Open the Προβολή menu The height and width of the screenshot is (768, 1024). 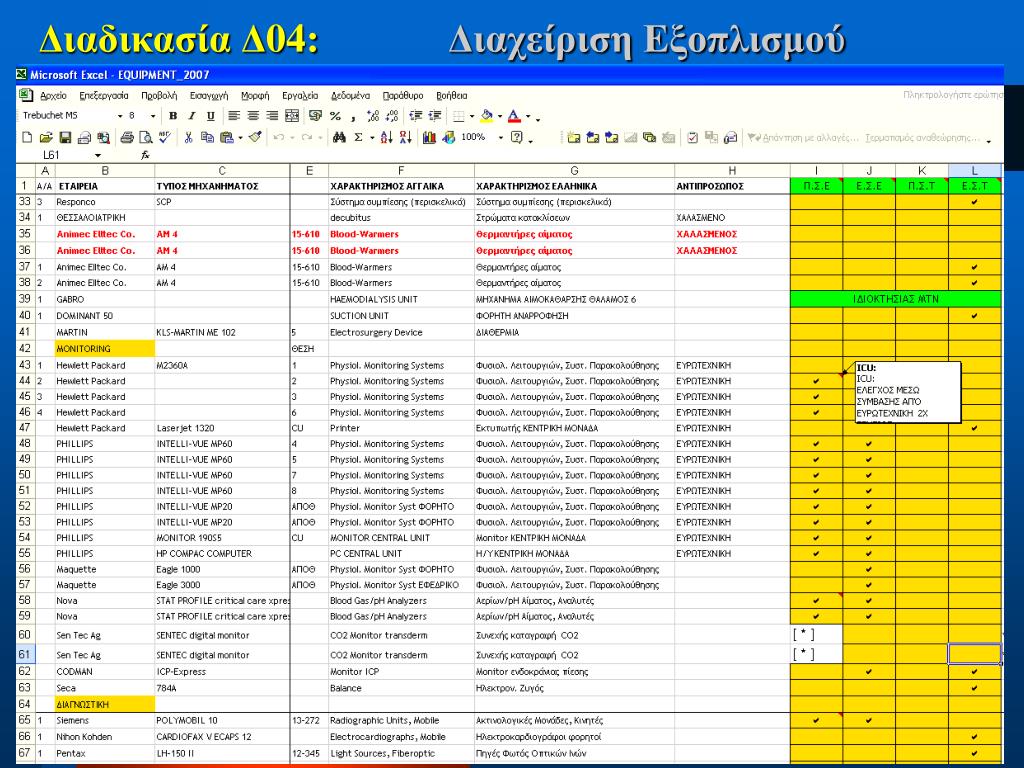coord(159,95)
